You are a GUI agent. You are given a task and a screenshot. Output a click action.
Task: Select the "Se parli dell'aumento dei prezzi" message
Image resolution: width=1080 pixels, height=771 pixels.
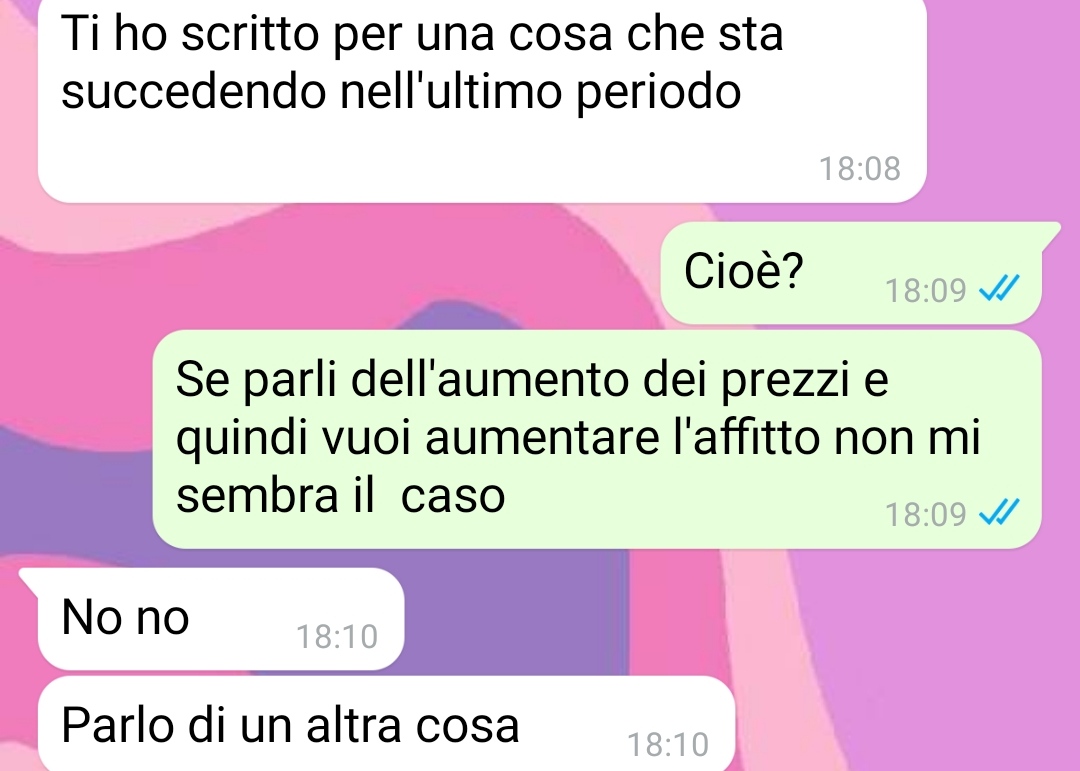[596, 439]
